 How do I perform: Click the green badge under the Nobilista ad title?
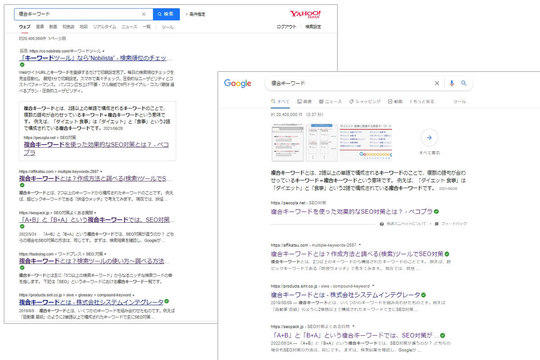(22, 65)
